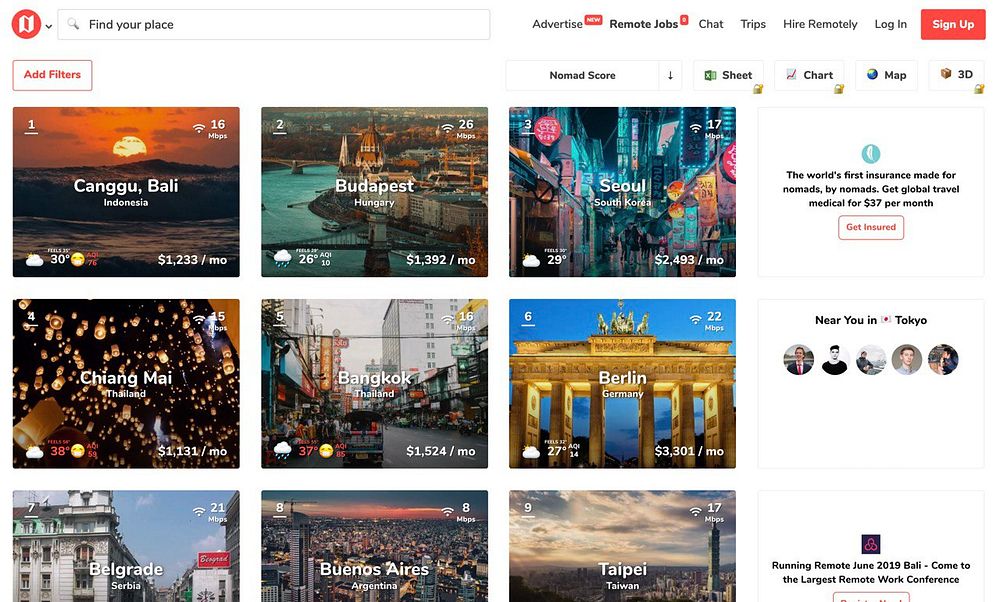Image resolution: width=1000 pixels, height=602 pixels.
Task: Click the WiFi icon on Berlin card
Action: coord(696,319)
